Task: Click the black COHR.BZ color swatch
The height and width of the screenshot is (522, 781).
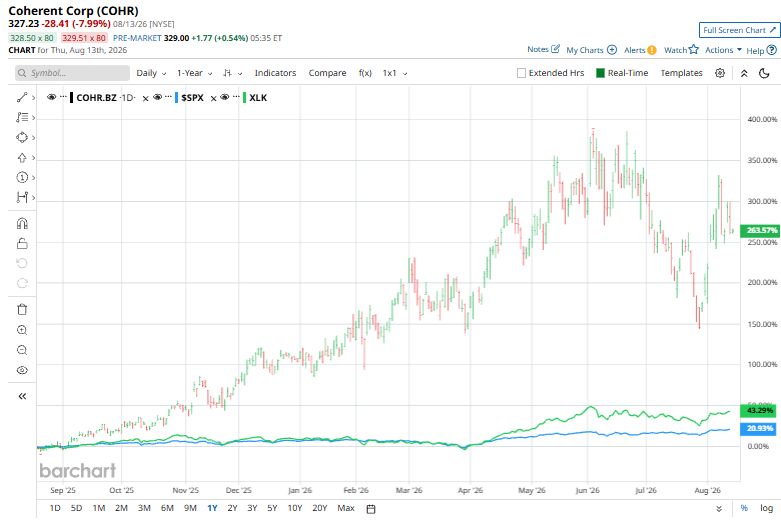Action: pyautogui.click(x=72, y=98)
